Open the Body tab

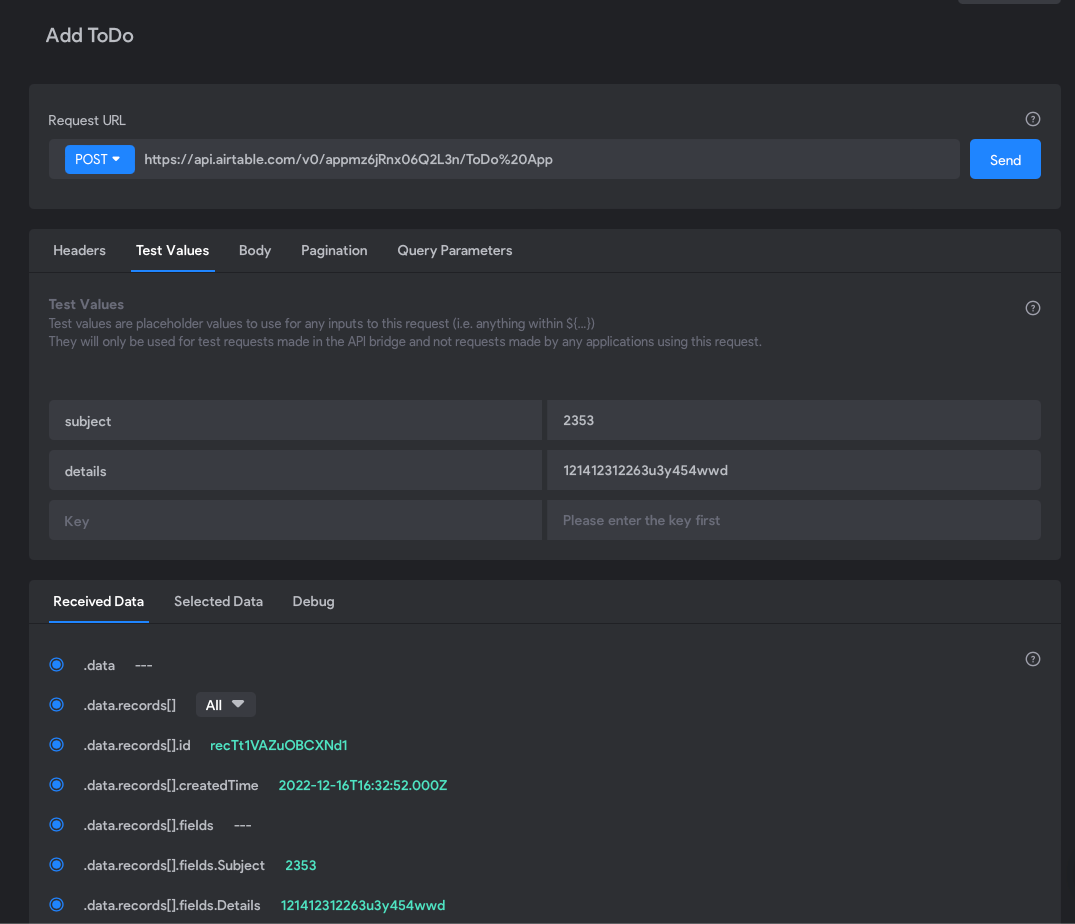pos(255,251)
